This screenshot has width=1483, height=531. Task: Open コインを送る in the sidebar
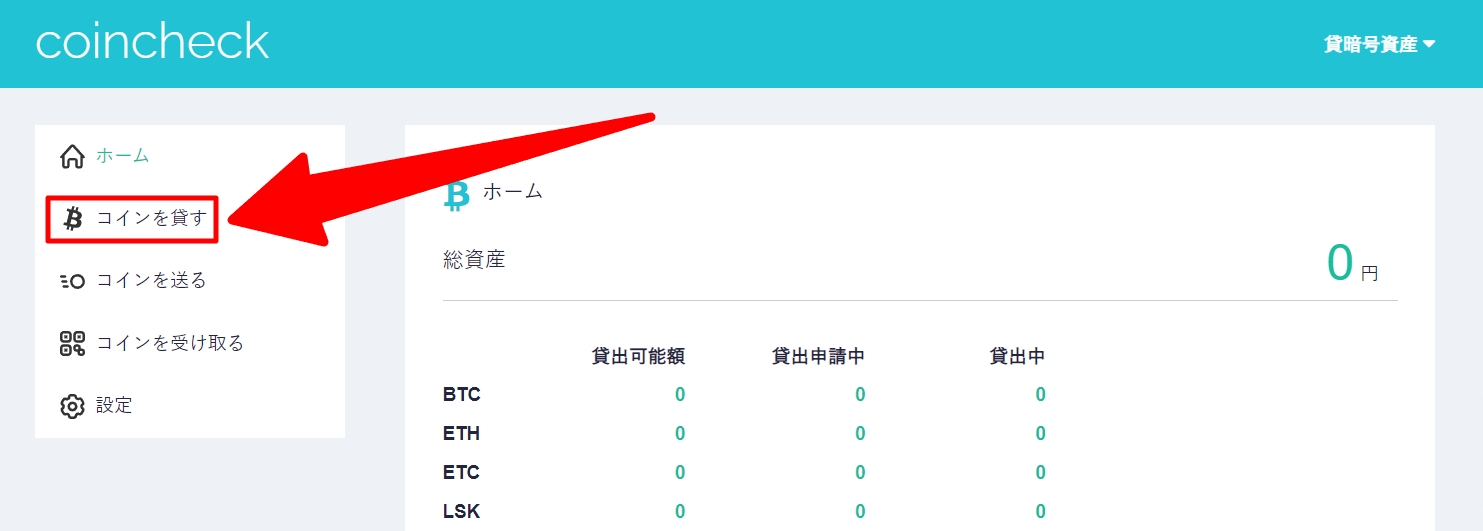tap(151, 281)
